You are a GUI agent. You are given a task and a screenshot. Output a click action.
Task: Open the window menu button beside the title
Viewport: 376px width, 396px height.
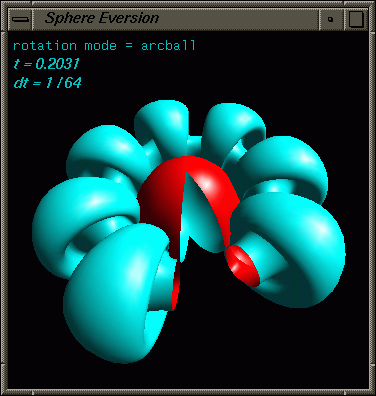click(x=20, y=19)
